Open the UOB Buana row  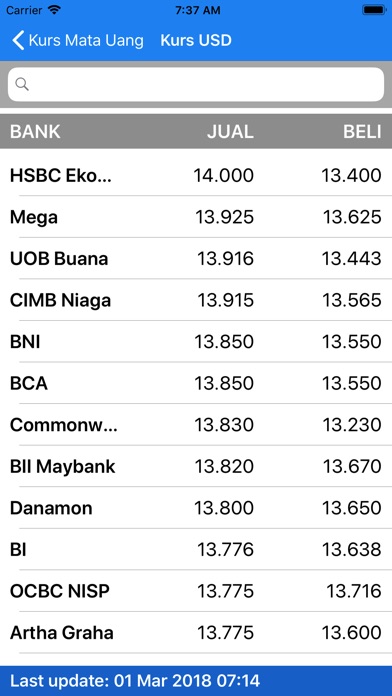[x=196, y=258]
